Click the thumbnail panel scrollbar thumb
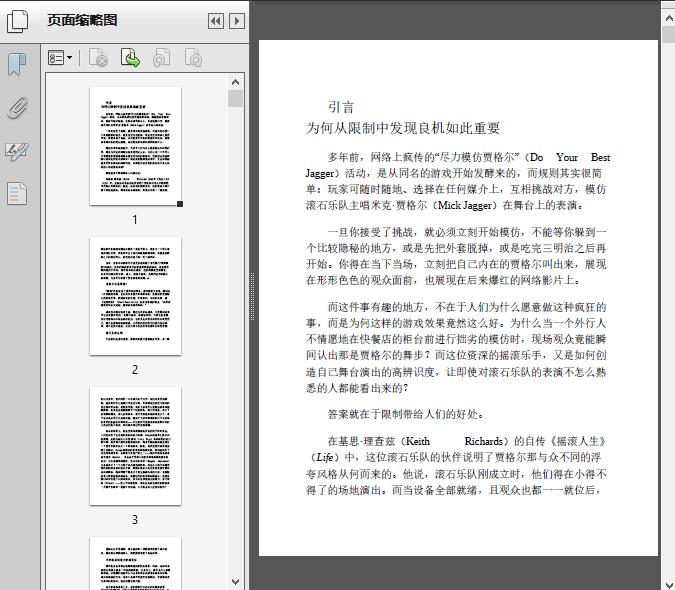Screen dimensions: 675x590 (235, 98)
